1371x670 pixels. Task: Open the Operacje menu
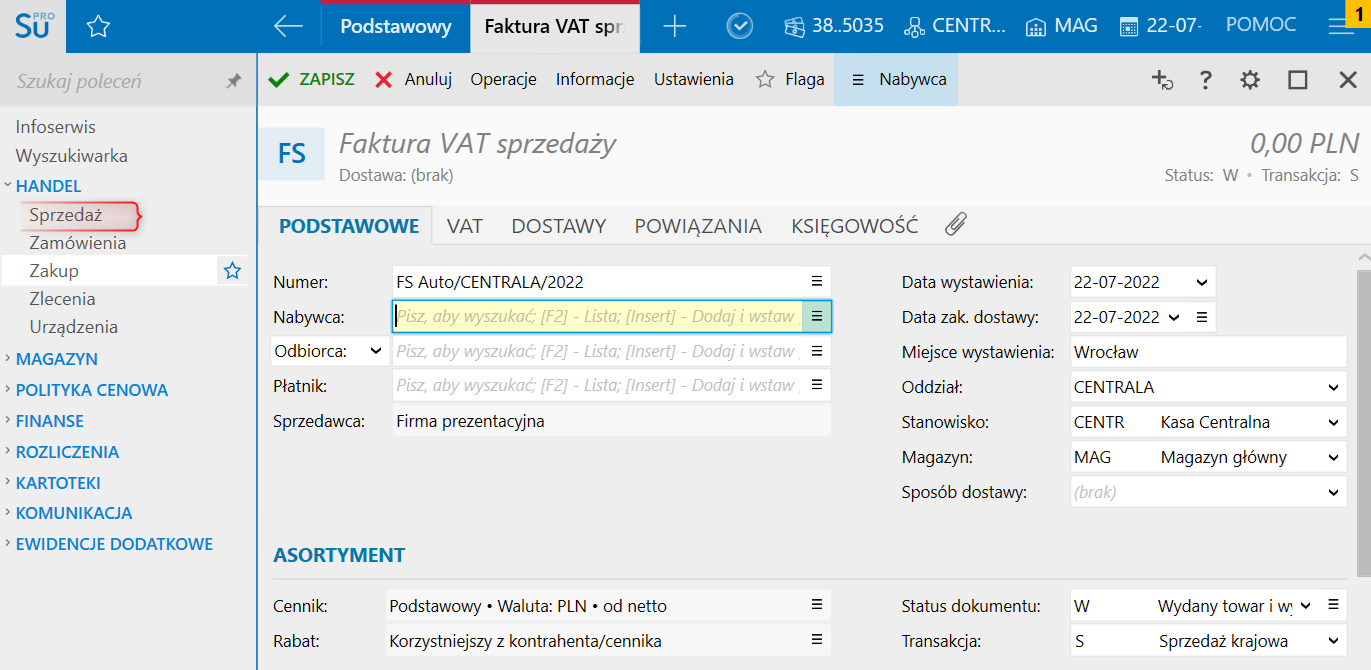coord(504,79)
